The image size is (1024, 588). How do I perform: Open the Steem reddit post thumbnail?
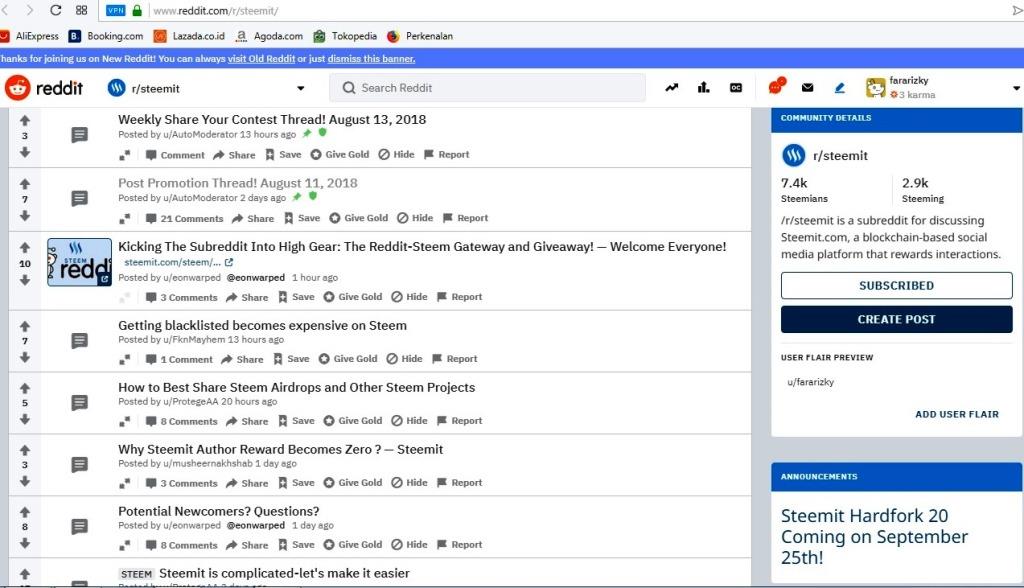(79, 262)
